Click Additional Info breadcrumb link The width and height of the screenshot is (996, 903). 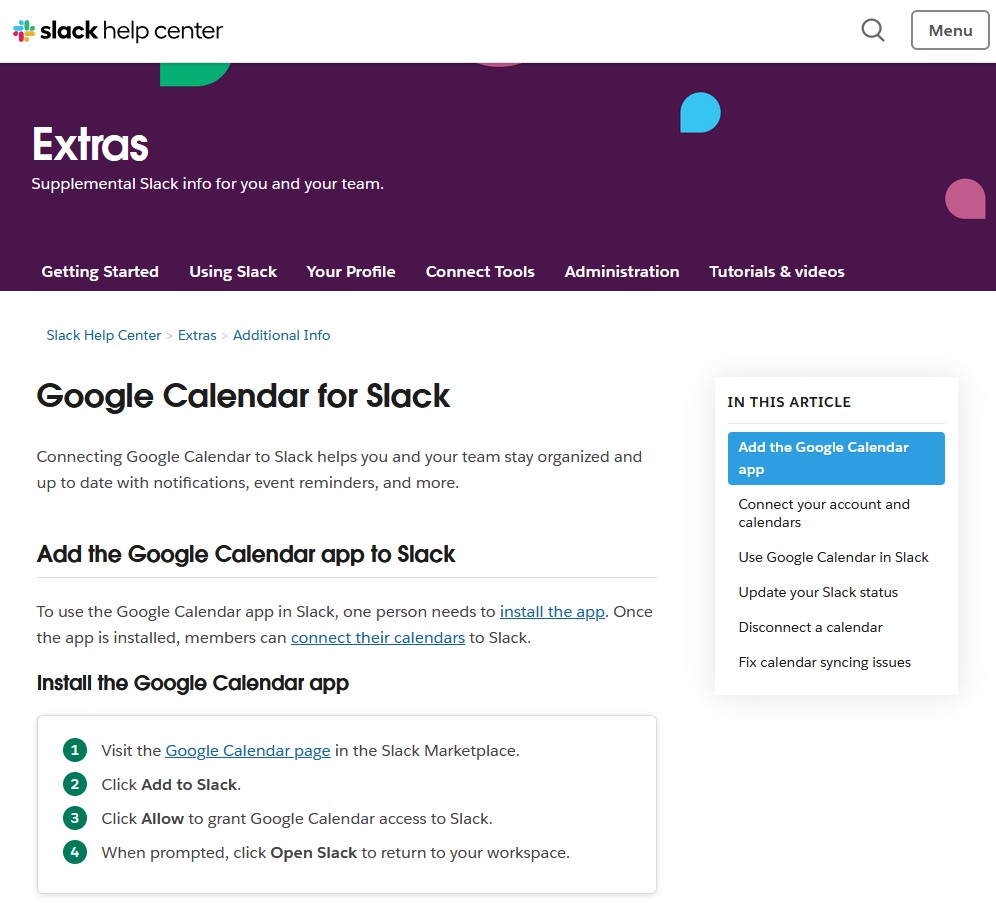coord(281,335)
